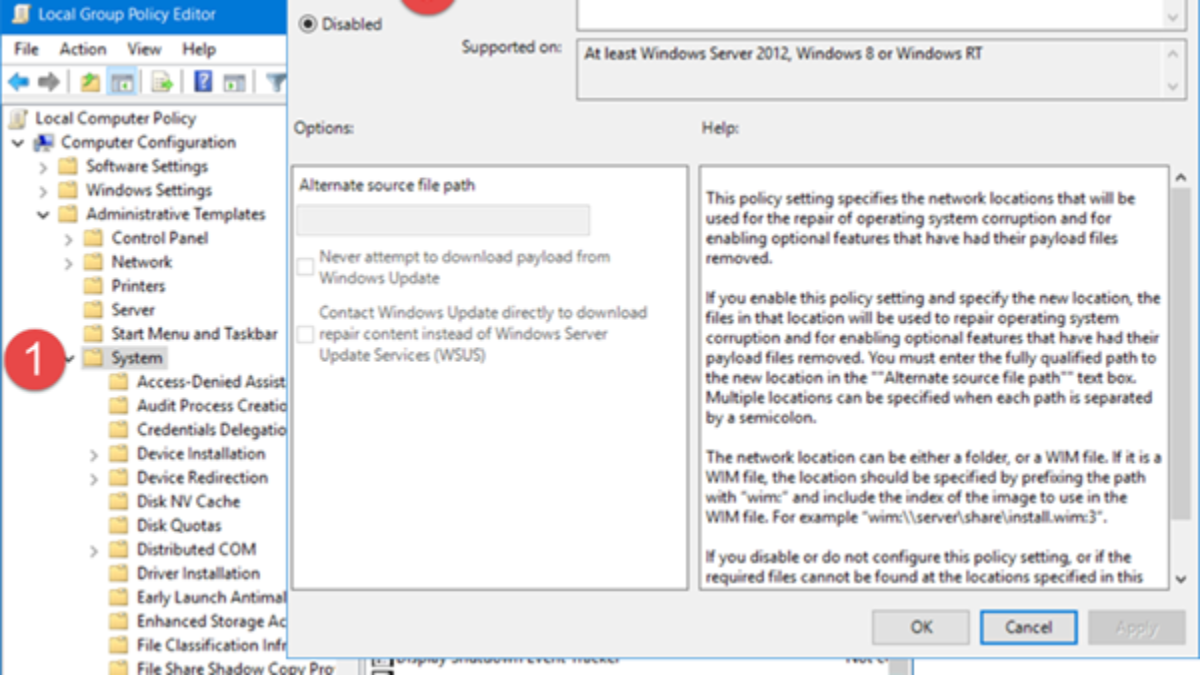Click the OK button
This screenshot has width=1200, height=675.
921,627
